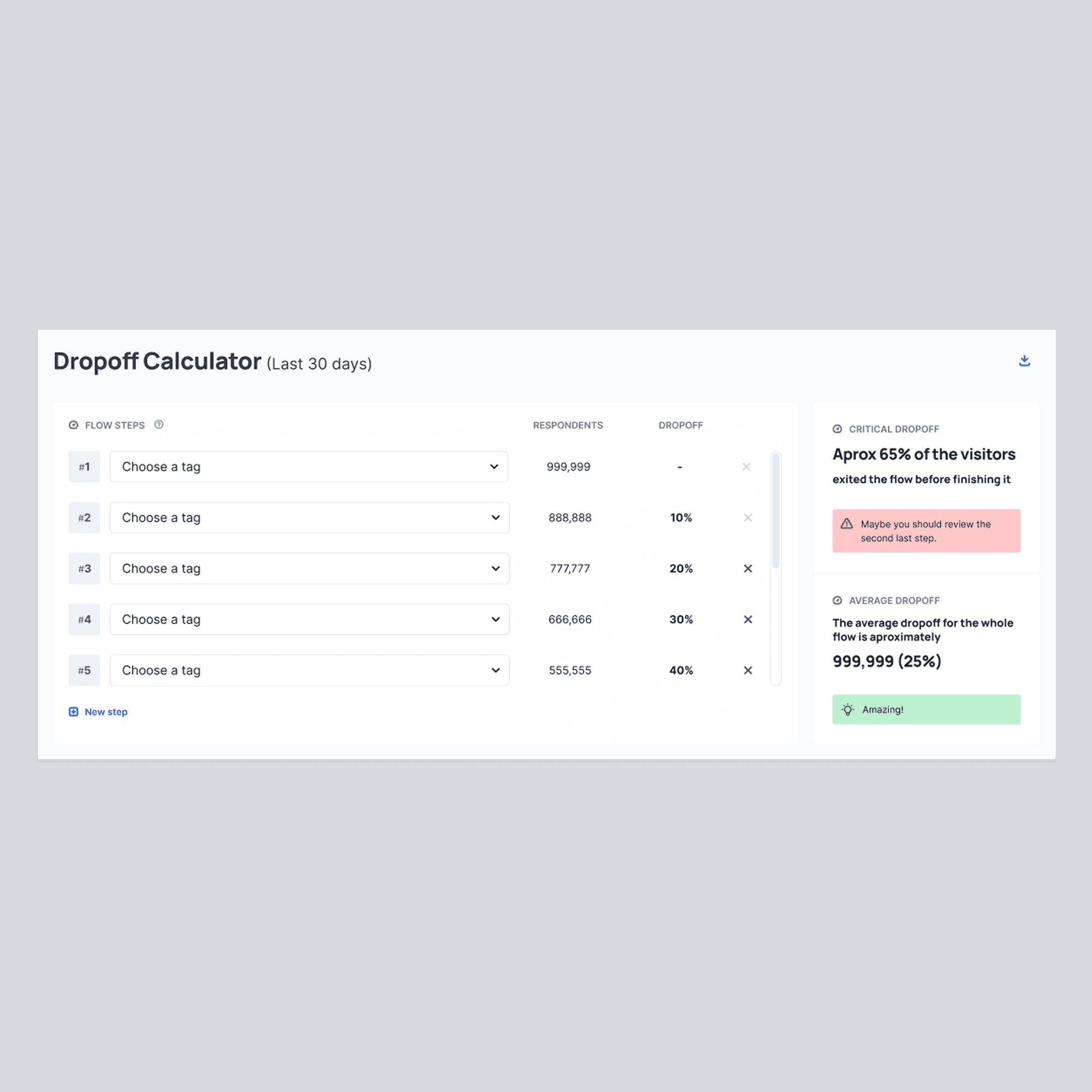Delete step #4 using the X icon
The image size is (1092, 1092).
point(747,619)
